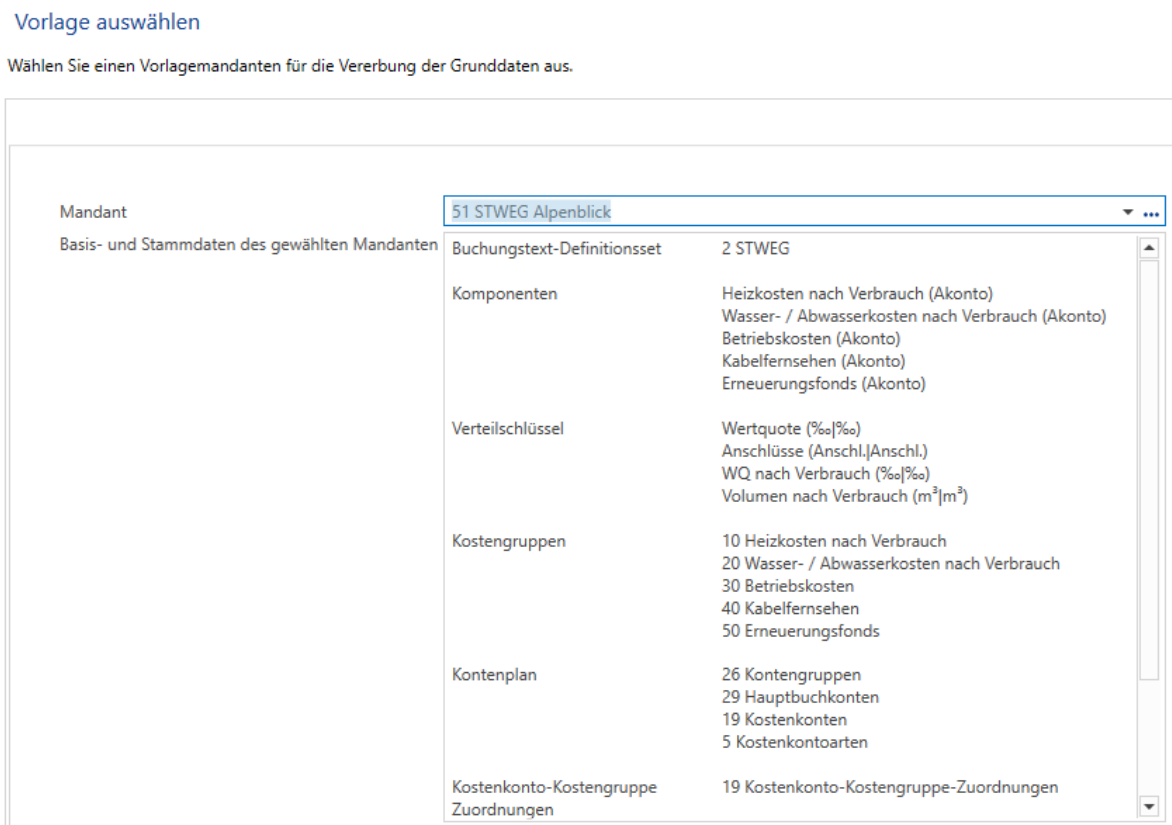1172x825 pixels.
Task: Open the Mandant dropdown arrow
Action: (x=1127, y=212)
